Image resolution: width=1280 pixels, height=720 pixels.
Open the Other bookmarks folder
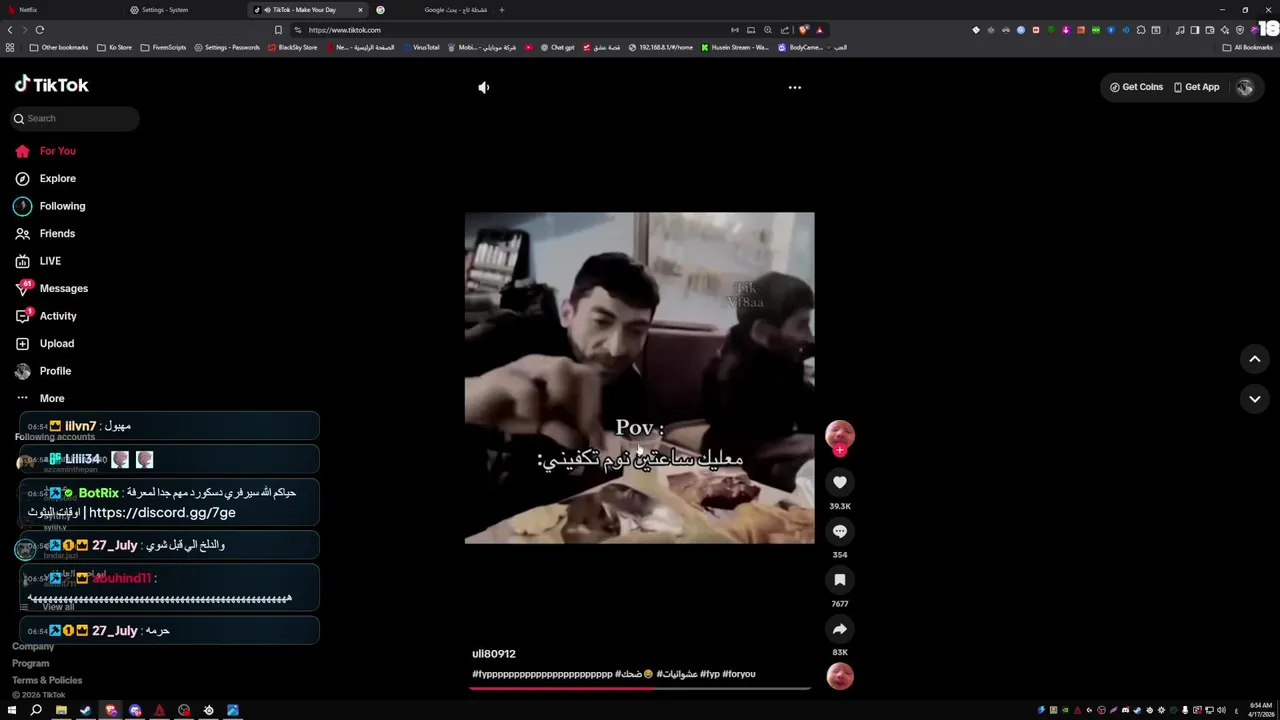click(59, 47)
